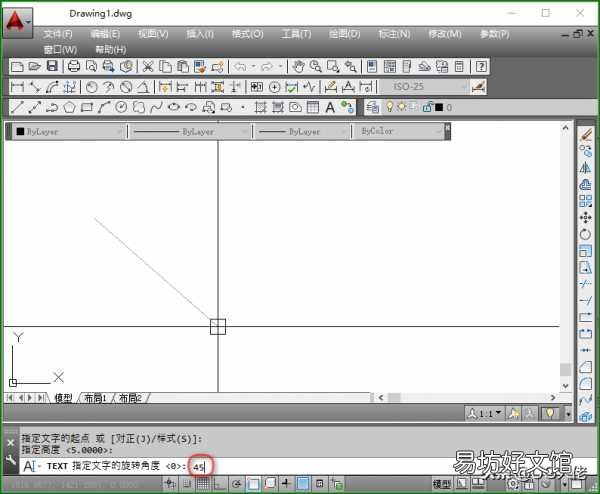Open the ByColor plot style dropdown
The height and width of the screenshot is (494, 600).
(398, 131)
